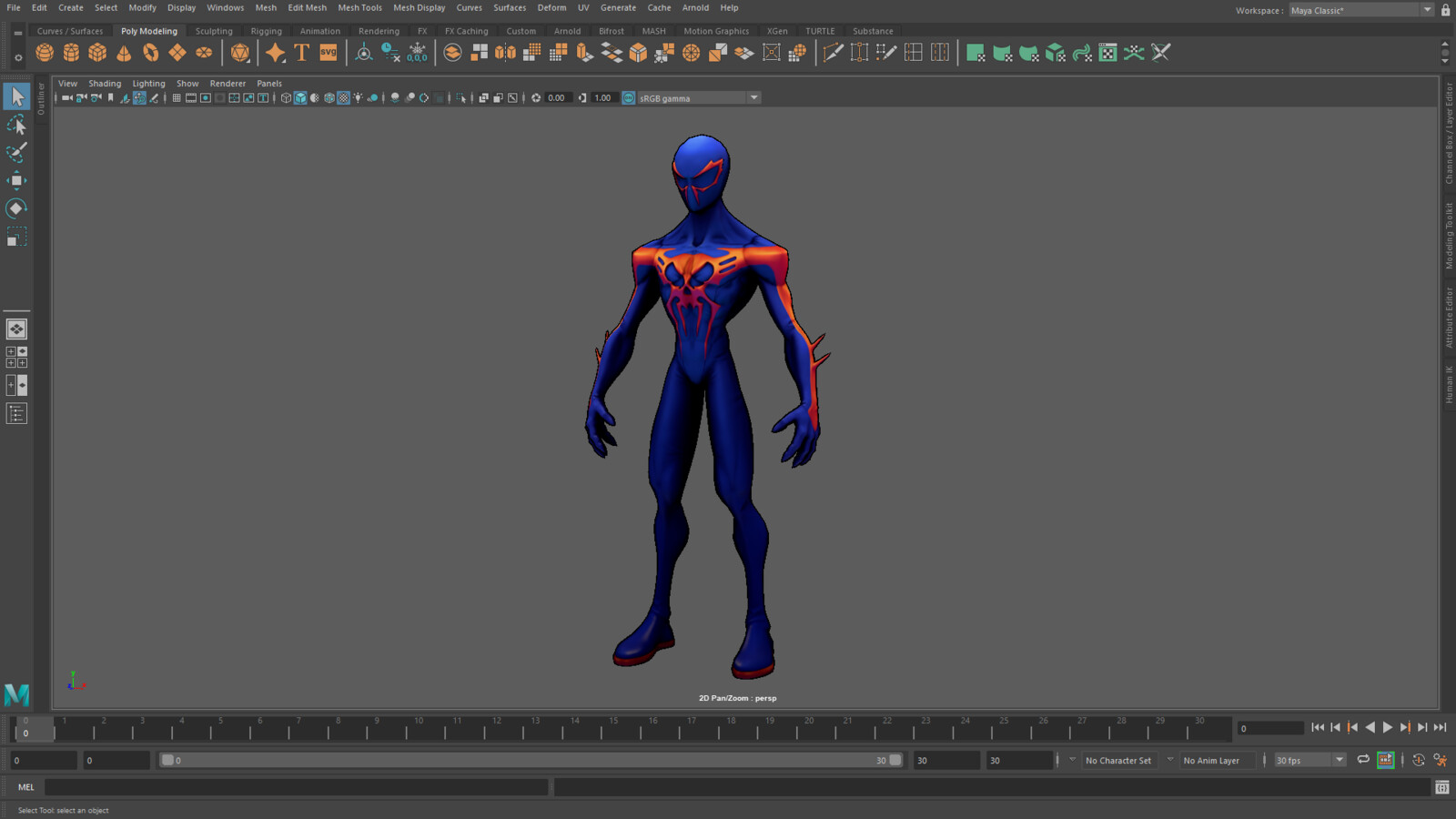Go to start of playback range
This screenshot has height=819, width=1456.
[1318, 727]
